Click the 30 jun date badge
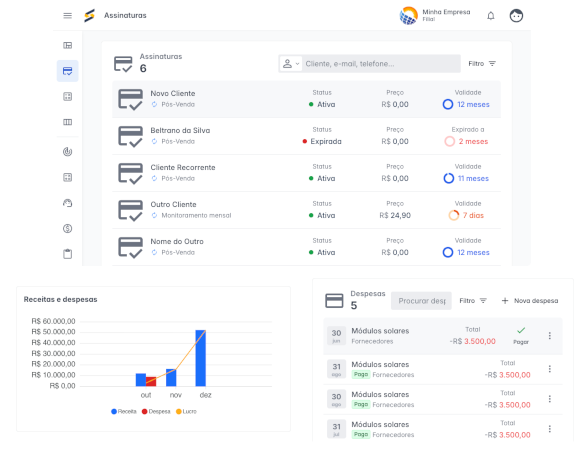 click(x=336, y=336)
